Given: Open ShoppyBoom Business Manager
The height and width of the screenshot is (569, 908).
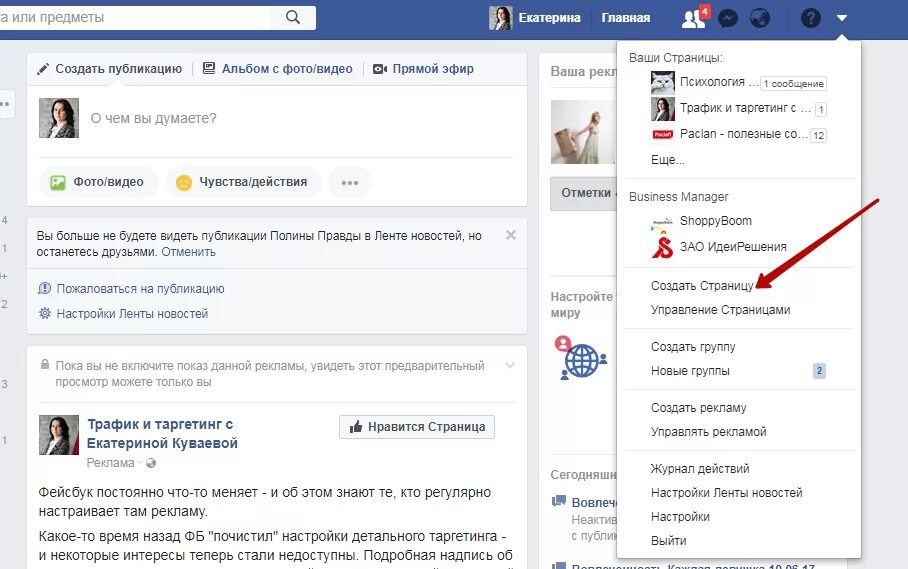Looking at the screenshot, I should pos(716,221).
